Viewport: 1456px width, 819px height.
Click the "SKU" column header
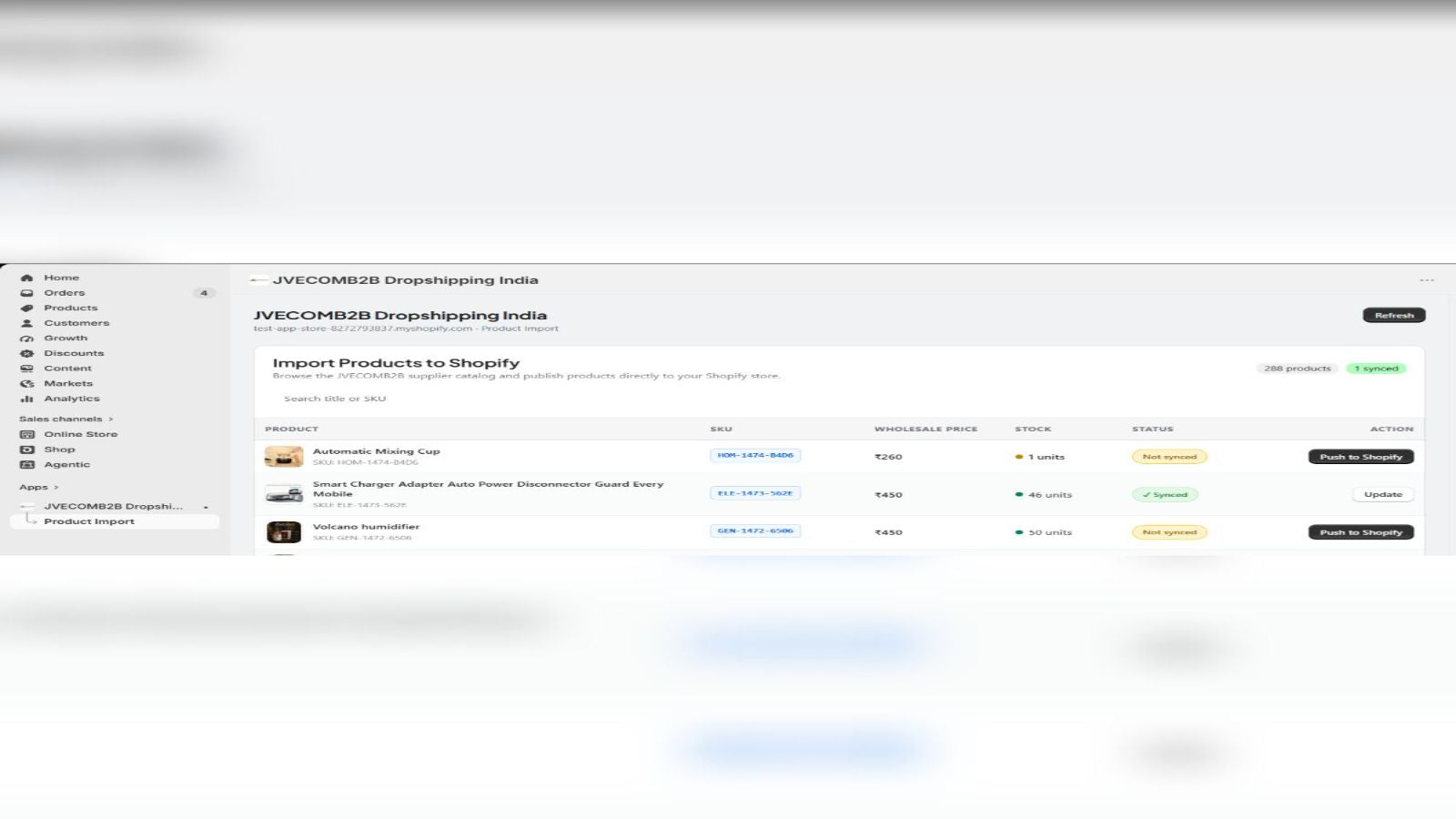pos(721,429)
